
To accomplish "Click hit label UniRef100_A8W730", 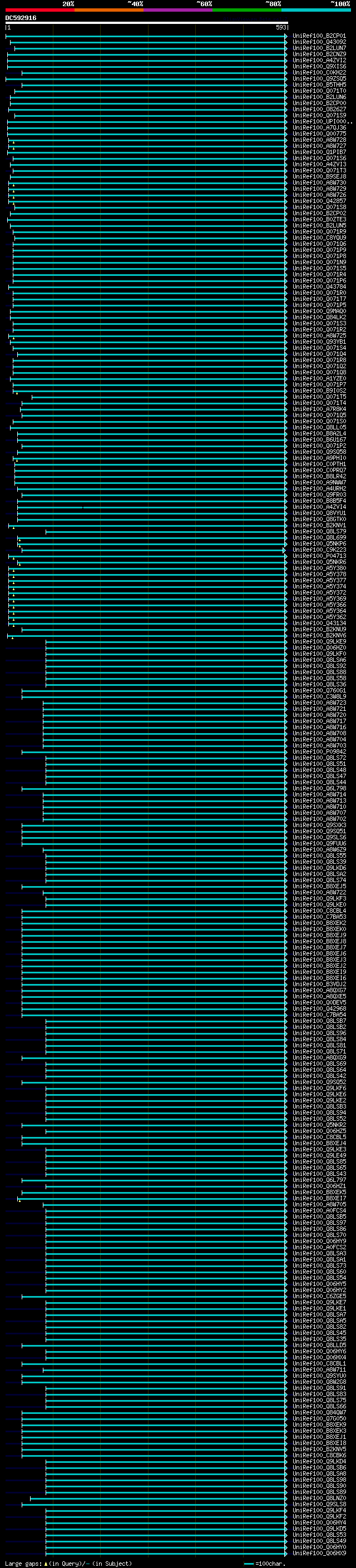I will tap(319, 182).
